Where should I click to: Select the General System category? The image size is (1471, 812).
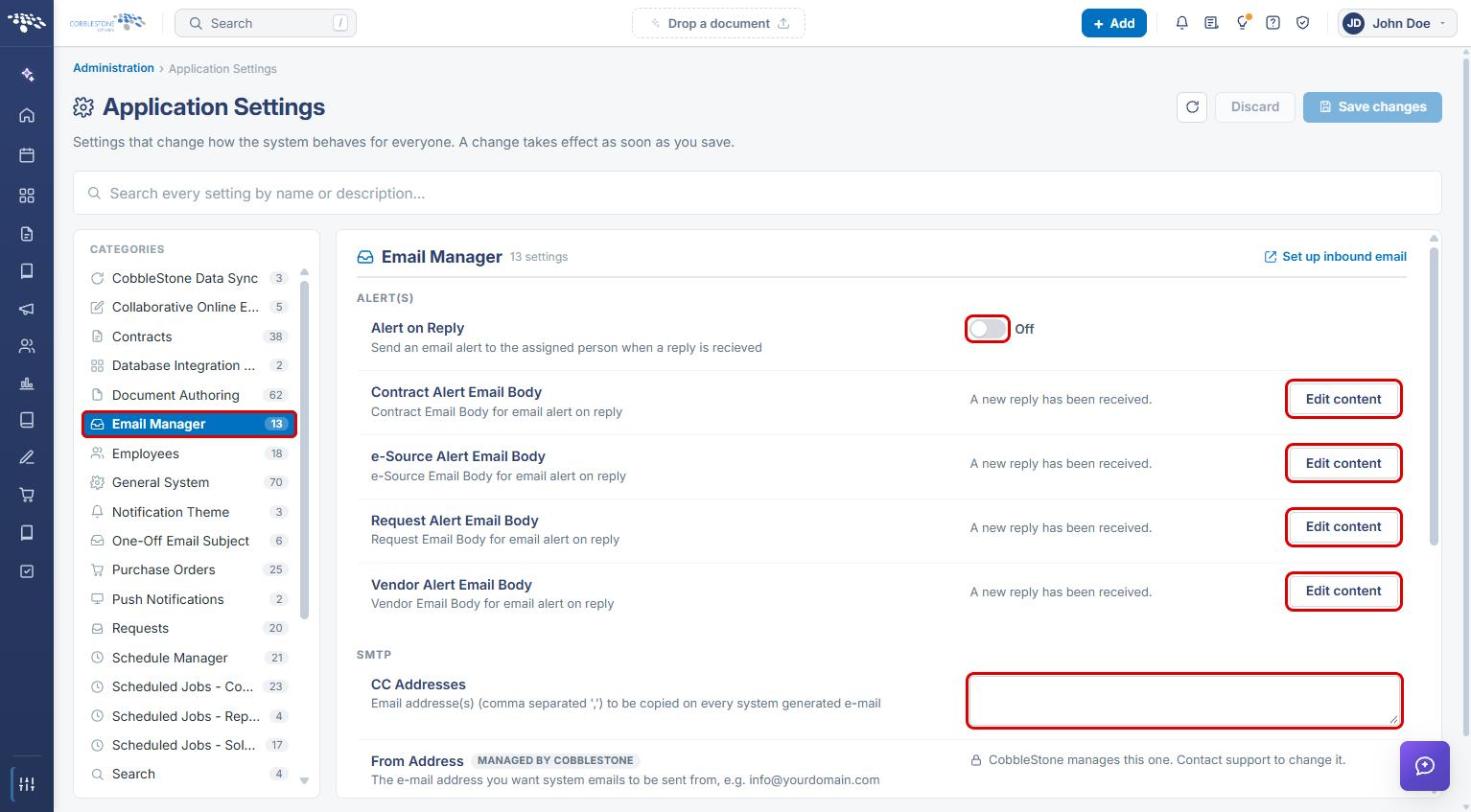[x=189, y=483]
